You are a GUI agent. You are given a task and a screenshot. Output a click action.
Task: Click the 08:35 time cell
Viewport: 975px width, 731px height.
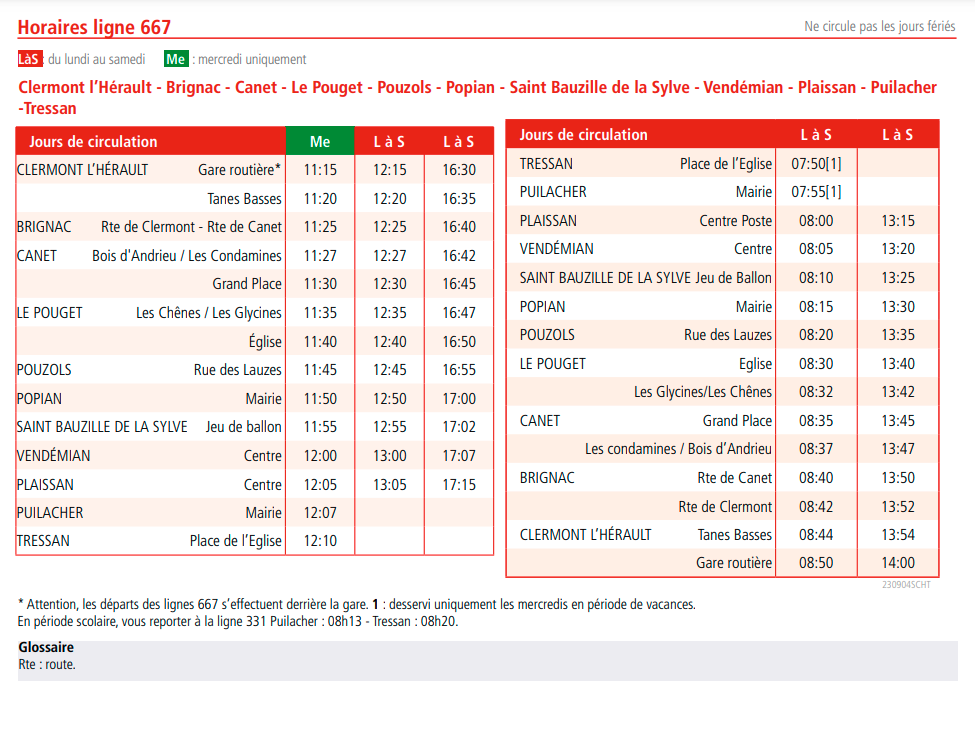816,421
